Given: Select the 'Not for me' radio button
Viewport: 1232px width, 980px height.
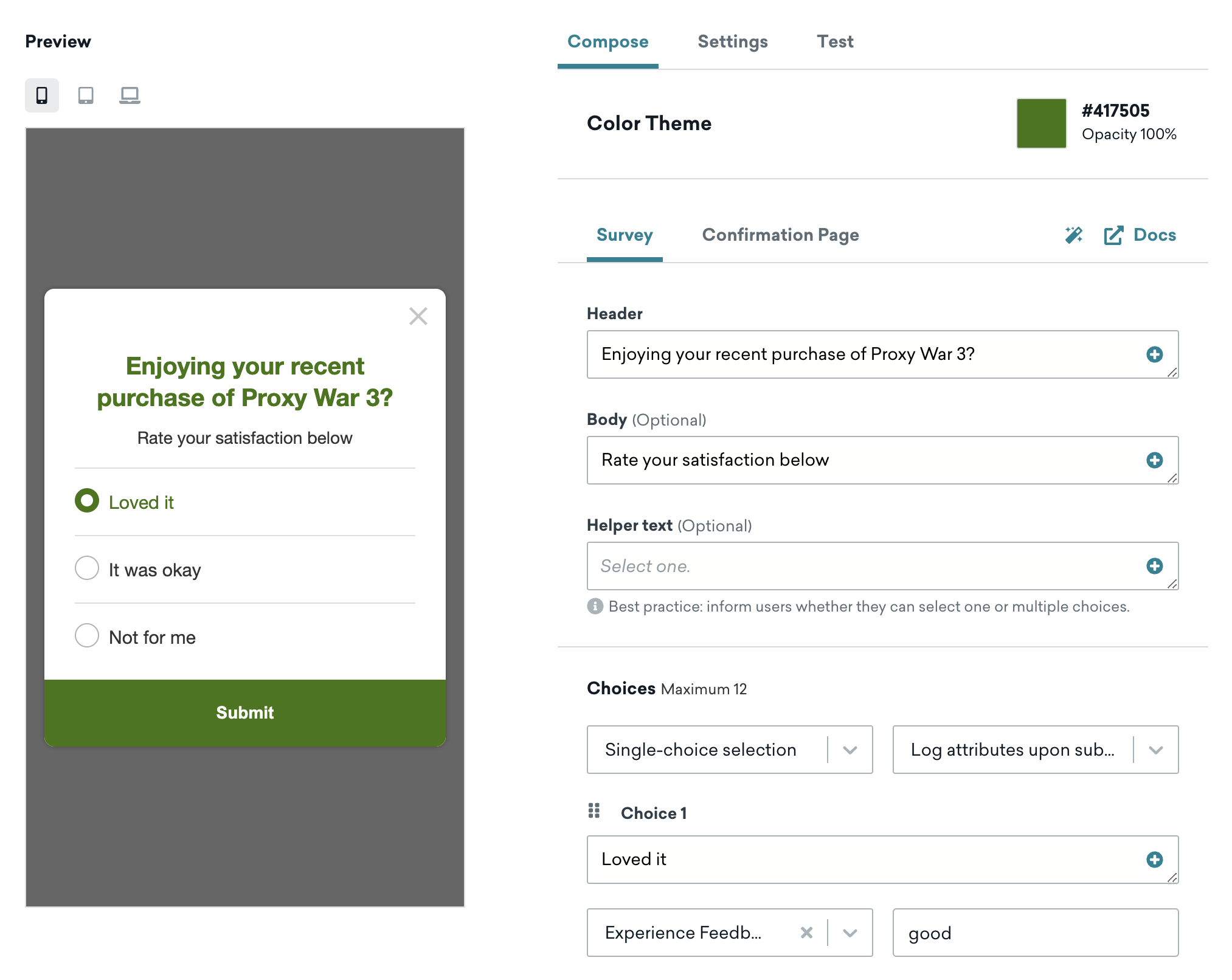Looking at the screenshot, I should click(86, 636).
